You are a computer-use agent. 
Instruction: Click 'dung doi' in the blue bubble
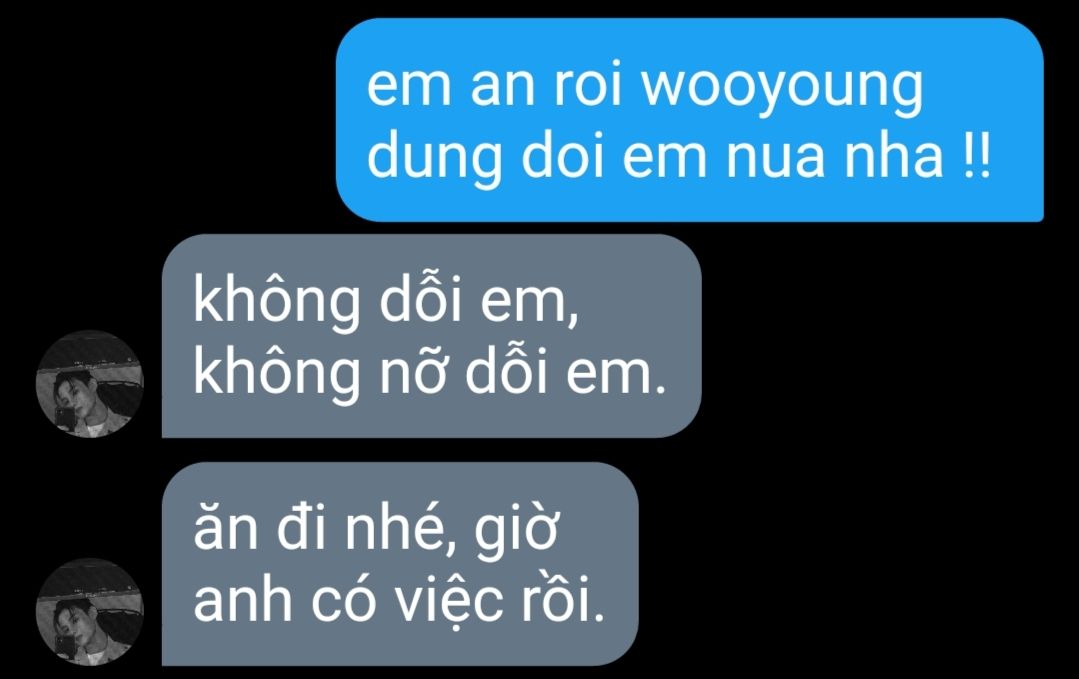485,160
